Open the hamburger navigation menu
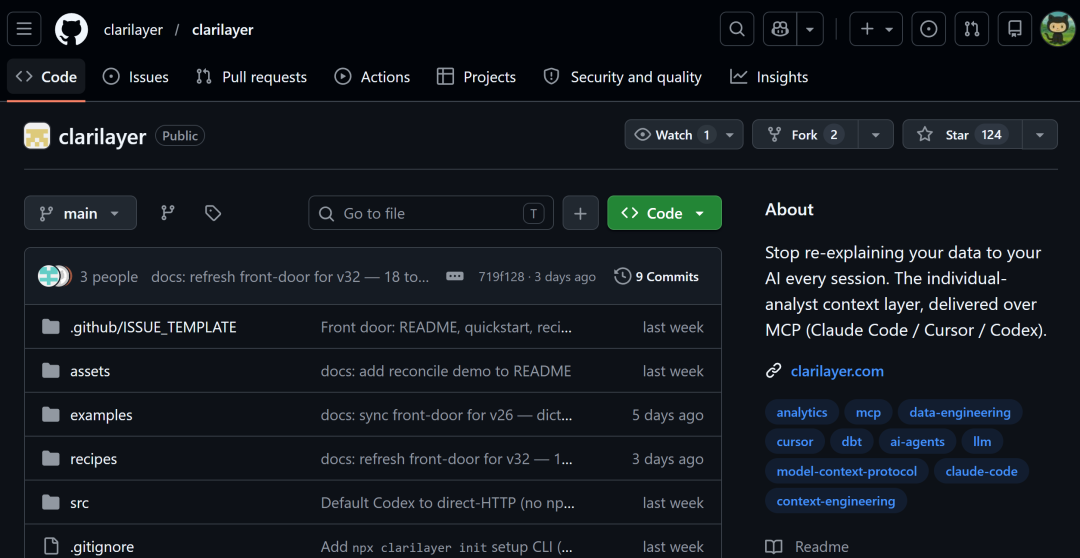1080x558 pixels. (24, 29)
